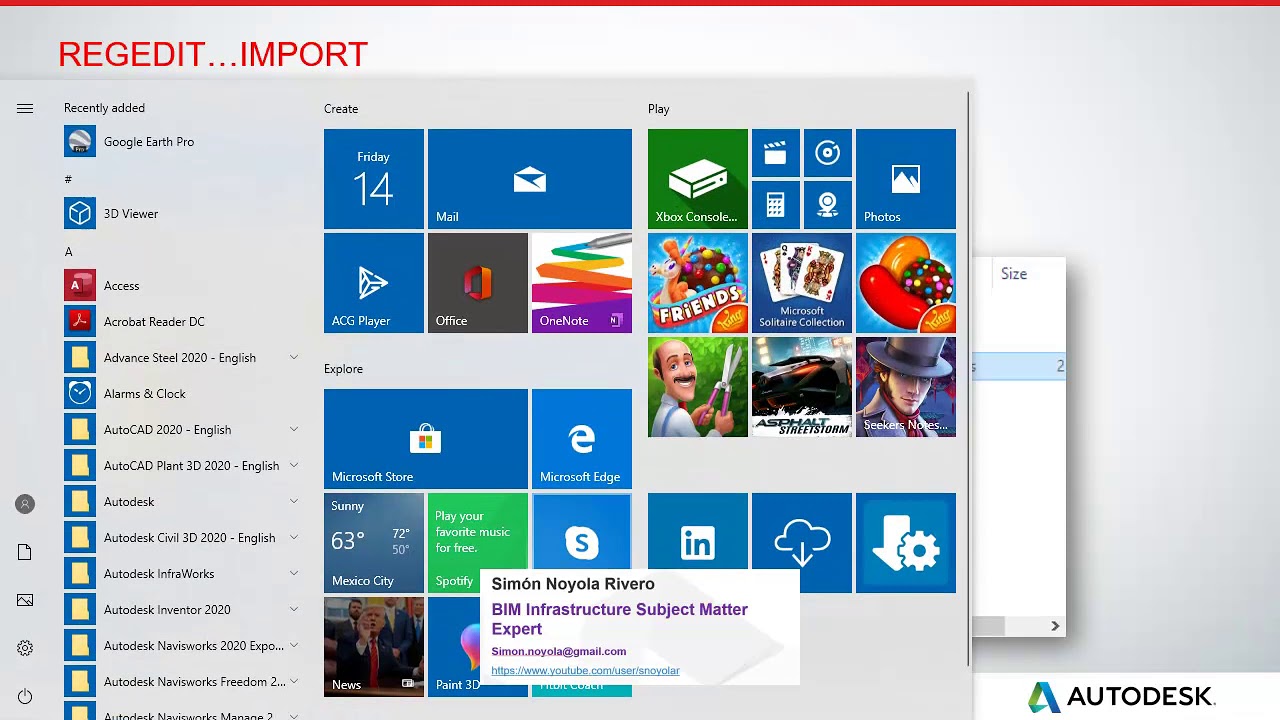Open the download-with-gear settings tile
Viewport: 1280px width, 720px height.
click(x=906, y=543)
